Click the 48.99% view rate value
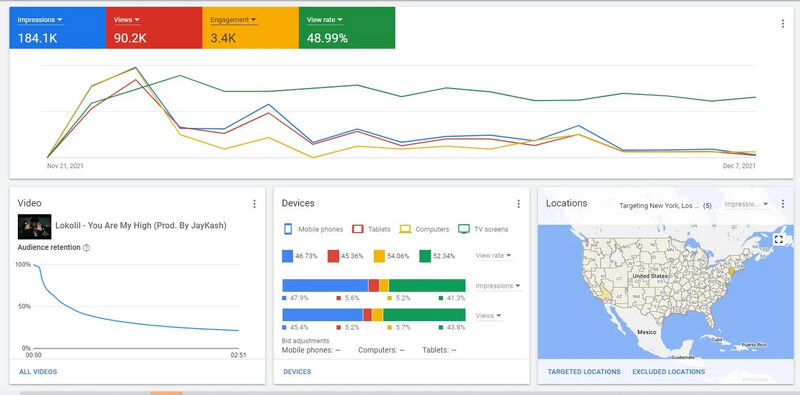This screenshot has width=800, height=395. click(327, 38)
